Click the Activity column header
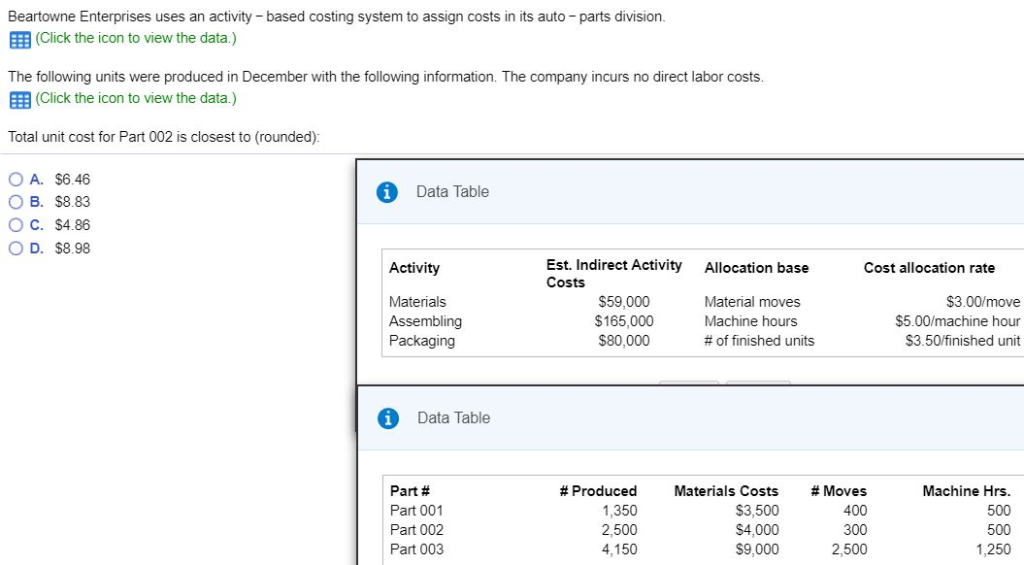The width and height of the screenshot is (1024, 565). click(414, 268)
